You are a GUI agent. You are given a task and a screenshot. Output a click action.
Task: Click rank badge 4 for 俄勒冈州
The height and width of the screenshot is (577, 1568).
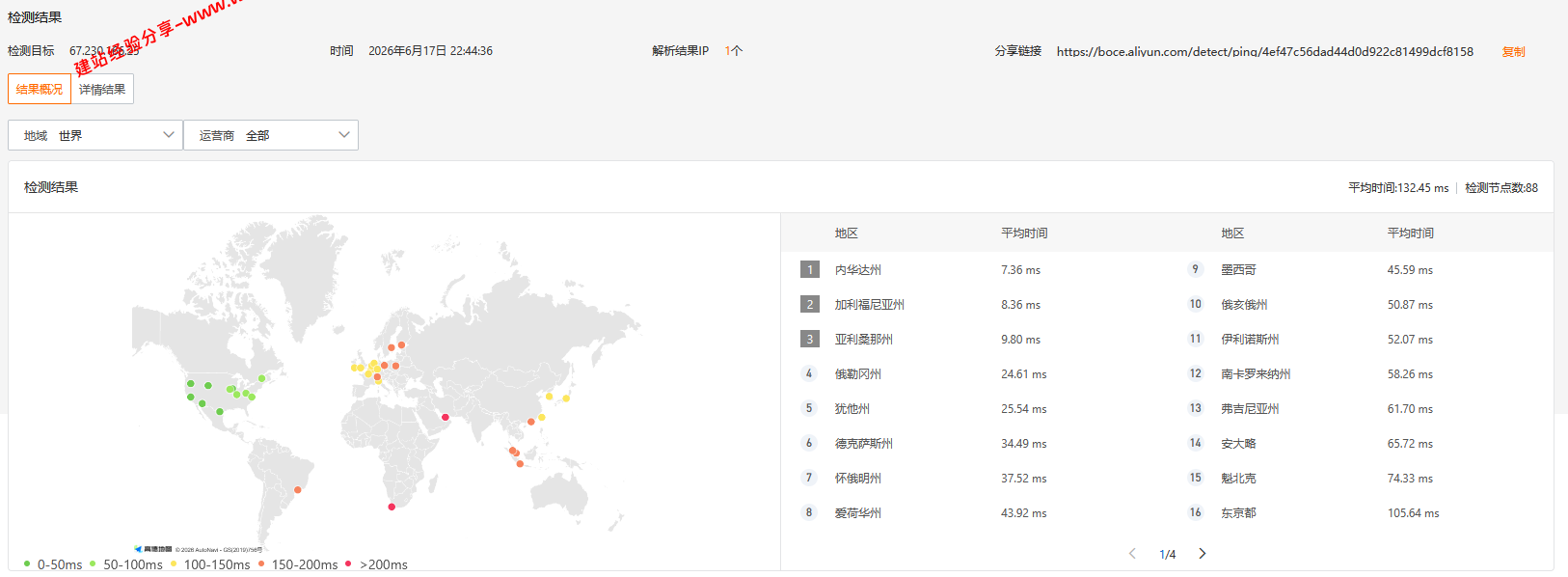809,373
